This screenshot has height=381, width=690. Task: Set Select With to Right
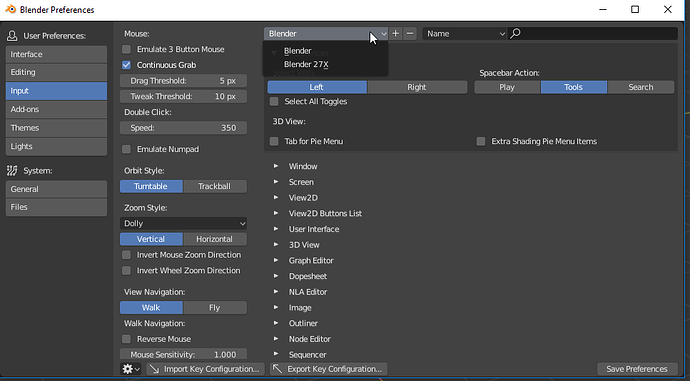coord(417,87)
